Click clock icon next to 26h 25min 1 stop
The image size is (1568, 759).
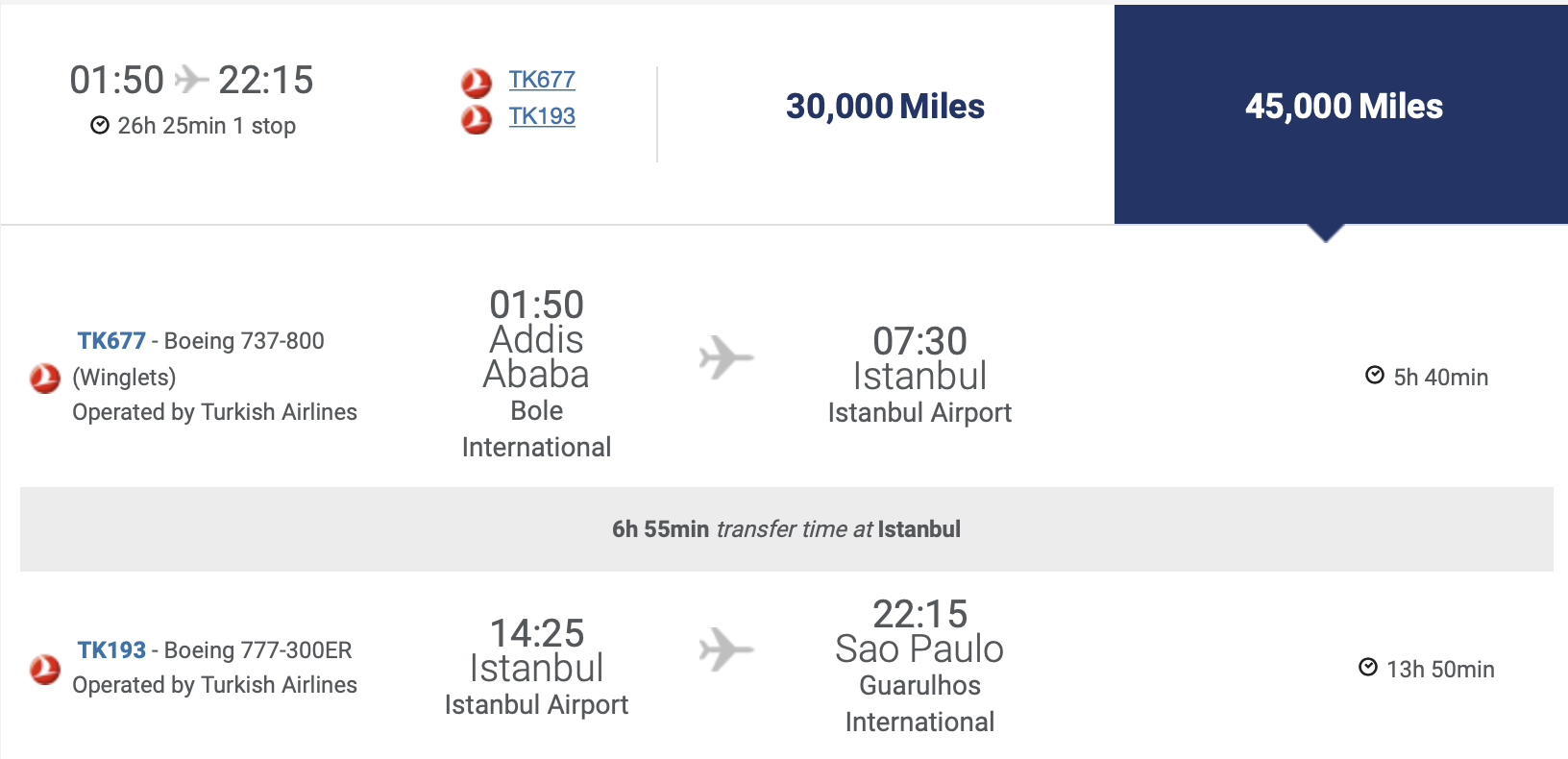point(100,125)
